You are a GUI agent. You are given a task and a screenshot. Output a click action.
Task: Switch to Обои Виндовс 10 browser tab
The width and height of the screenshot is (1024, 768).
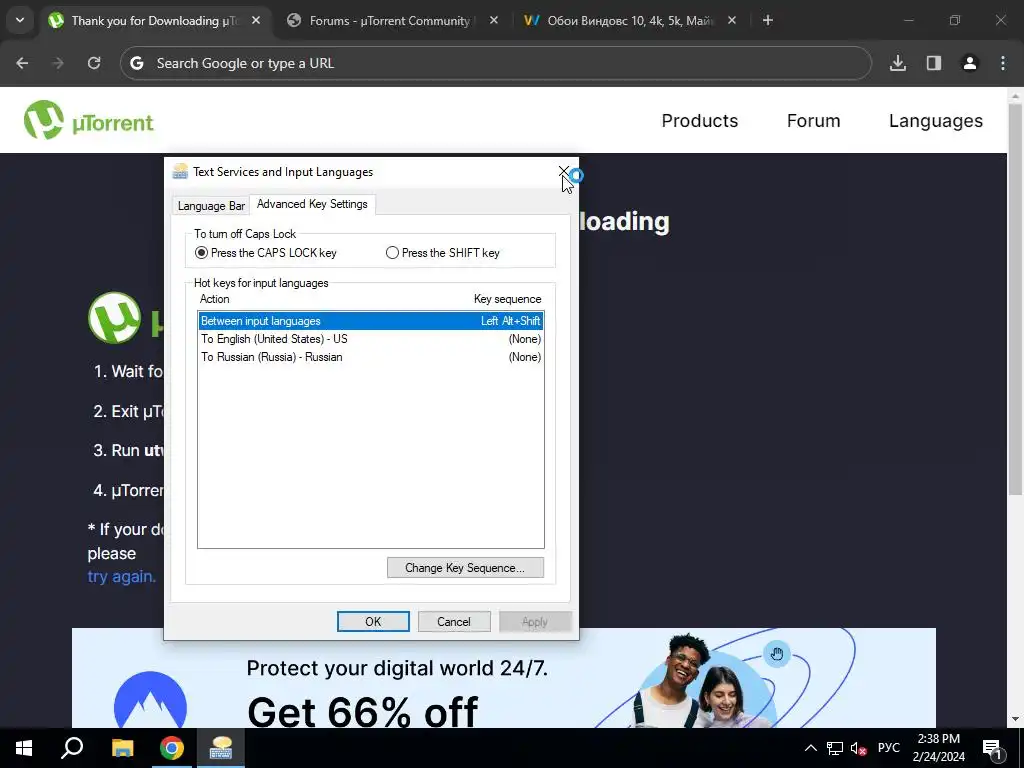tap(630, 21)
